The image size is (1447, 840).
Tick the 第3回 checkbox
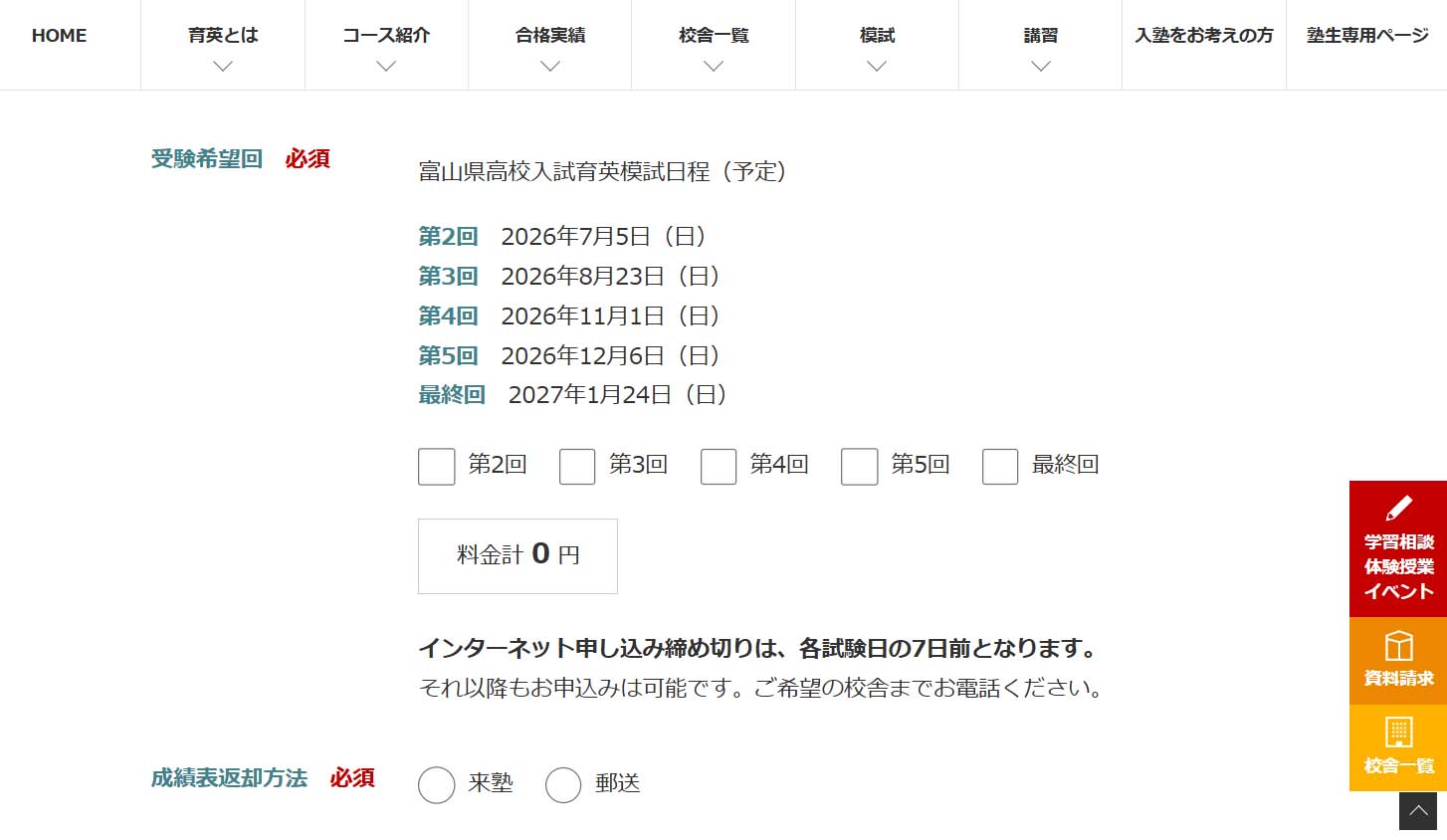coord(577,466)
